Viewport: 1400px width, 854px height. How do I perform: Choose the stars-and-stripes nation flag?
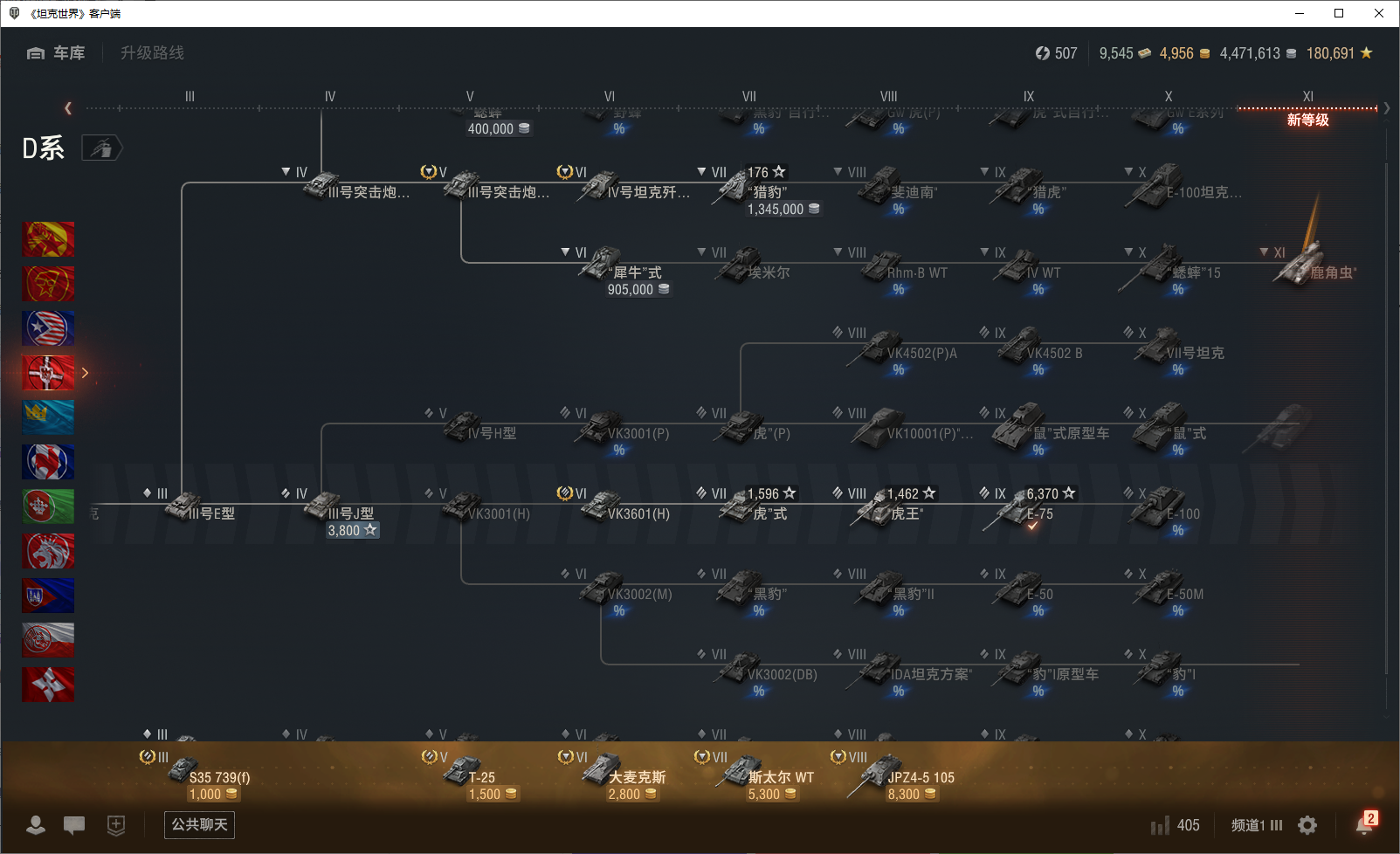tap(48, 328)
